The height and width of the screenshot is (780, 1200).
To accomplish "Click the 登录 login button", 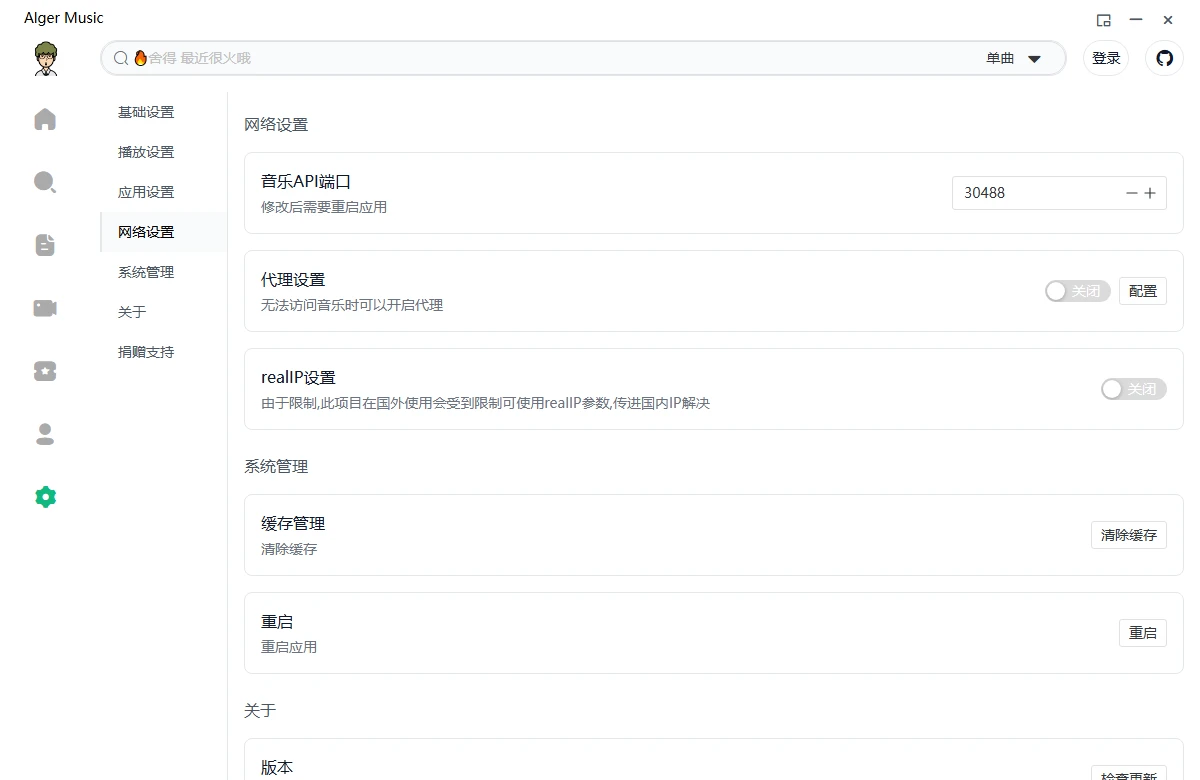I will coord(1106,58).
